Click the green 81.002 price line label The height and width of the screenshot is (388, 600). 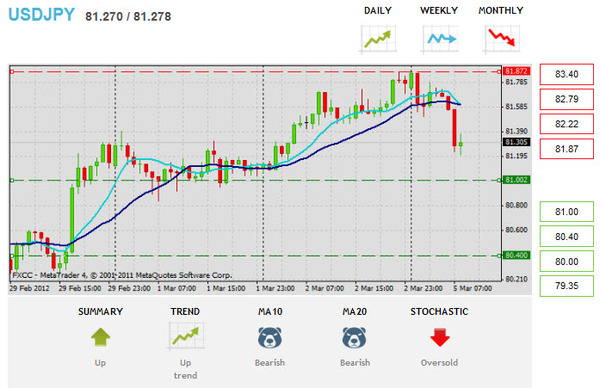pos(516,180)
